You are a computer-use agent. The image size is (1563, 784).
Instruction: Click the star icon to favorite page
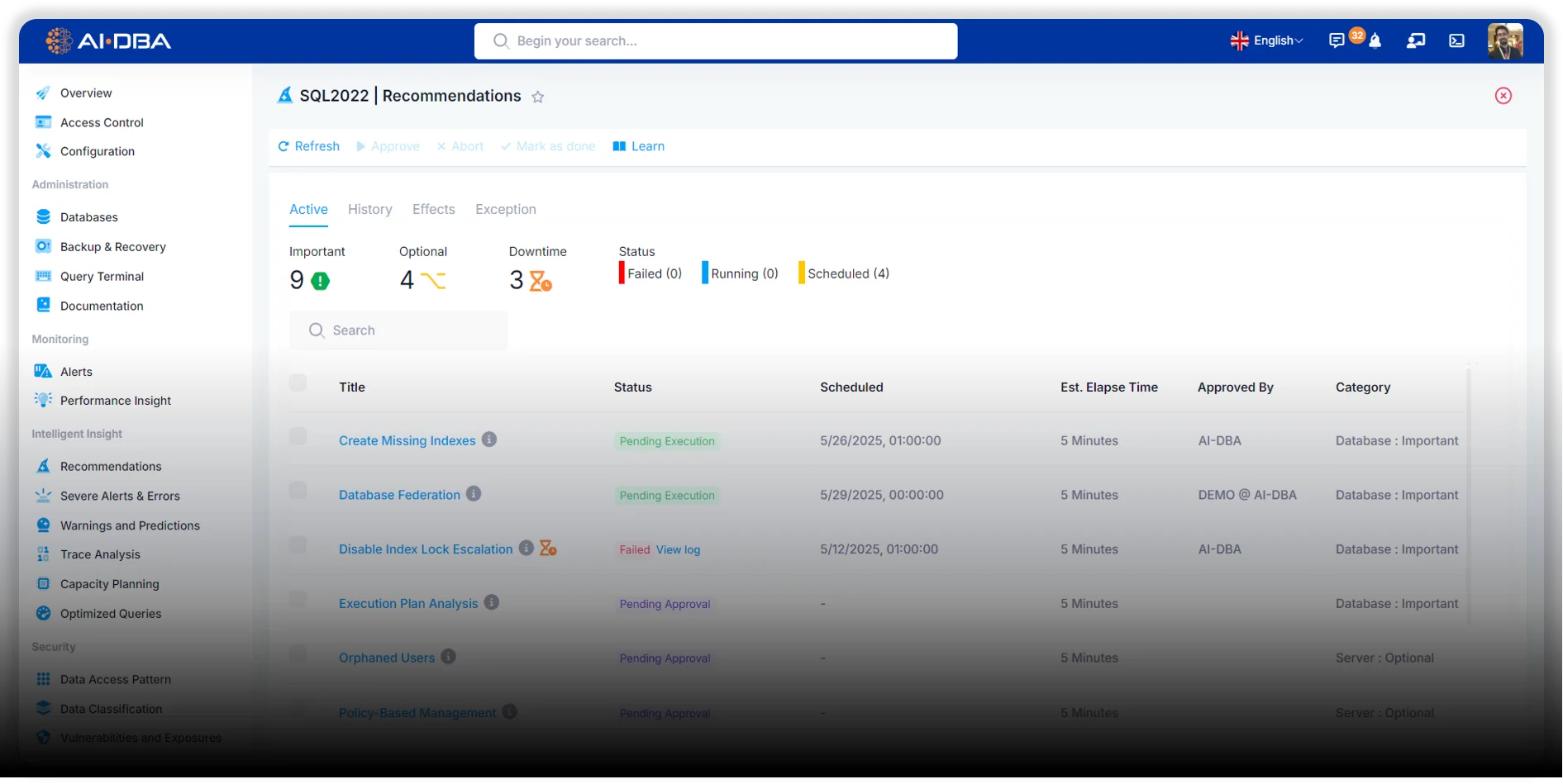tap(538, 97)
